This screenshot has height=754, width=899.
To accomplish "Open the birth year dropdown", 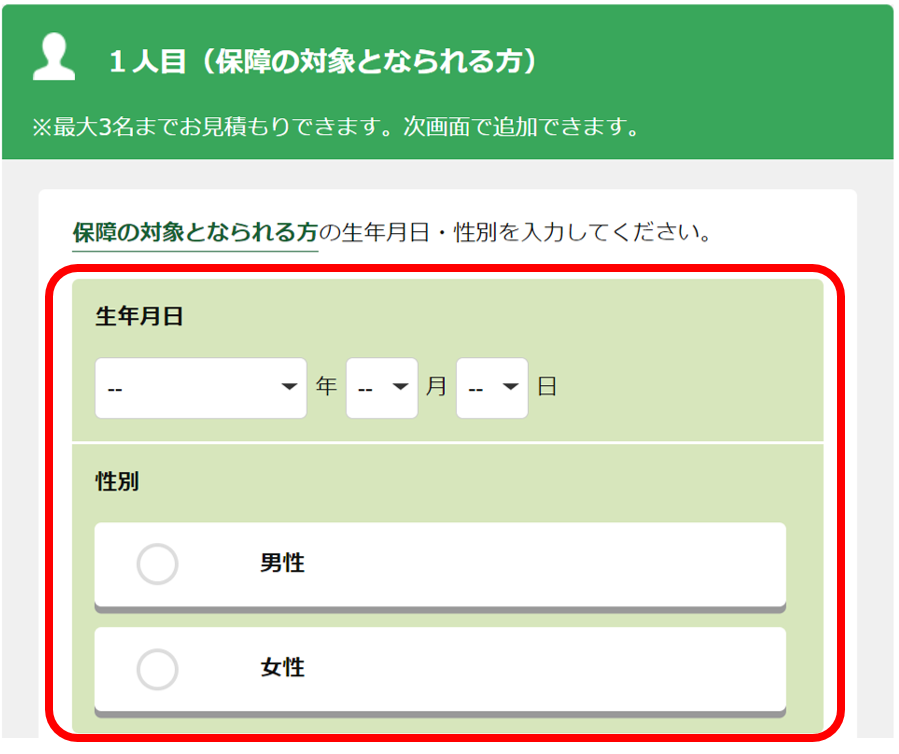I will (x=200, y=388).
